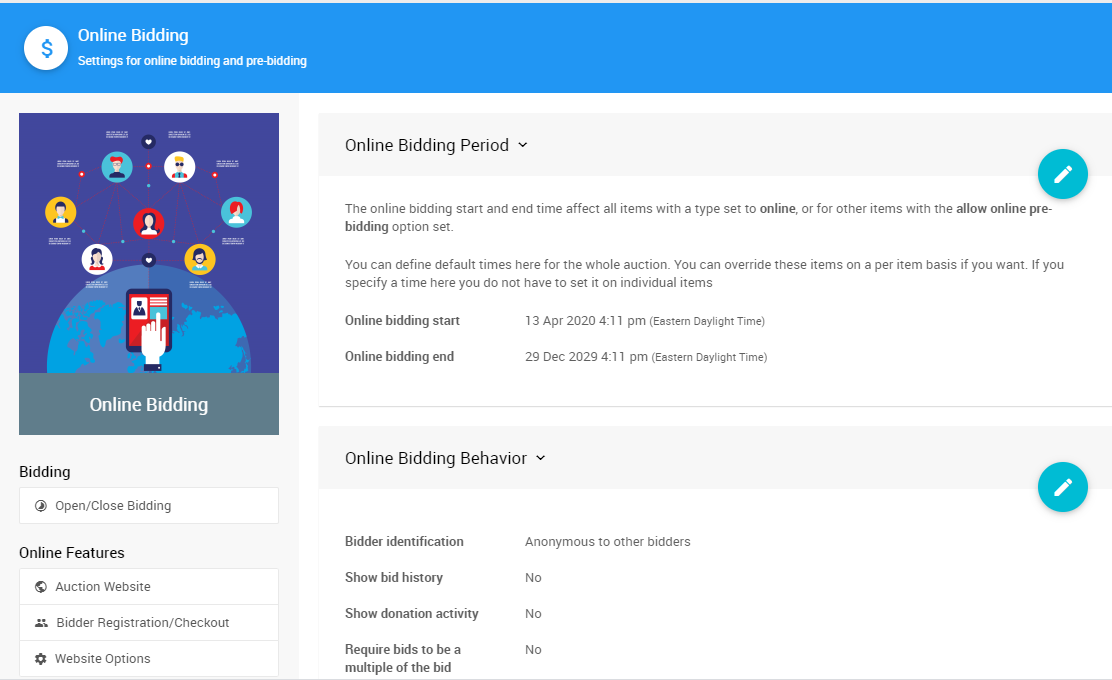
Task: Collapse the Online Bidding Period chevron
Action: [522, 145]
